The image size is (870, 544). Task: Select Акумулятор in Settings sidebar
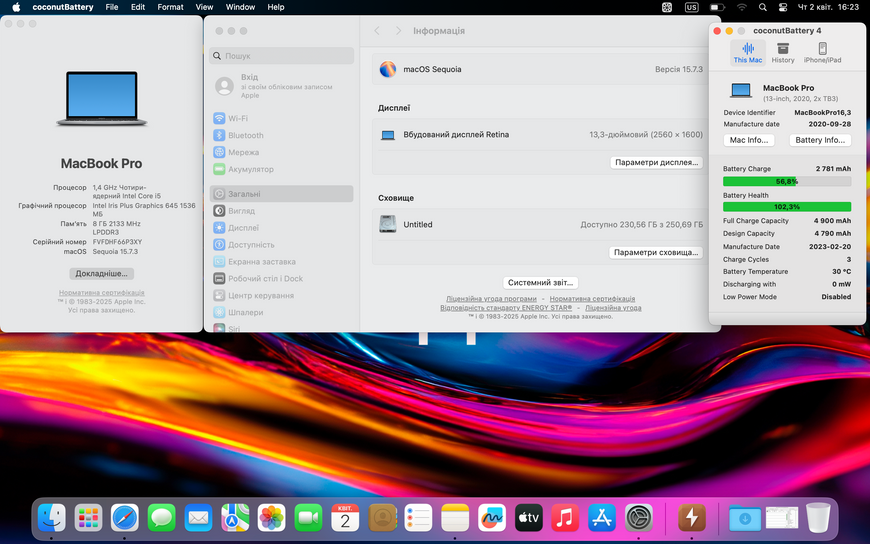(282, 169)
